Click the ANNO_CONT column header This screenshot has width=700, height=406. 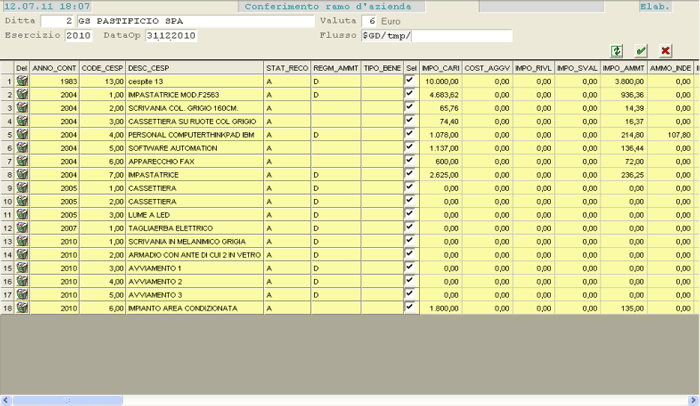click(54, 66)
